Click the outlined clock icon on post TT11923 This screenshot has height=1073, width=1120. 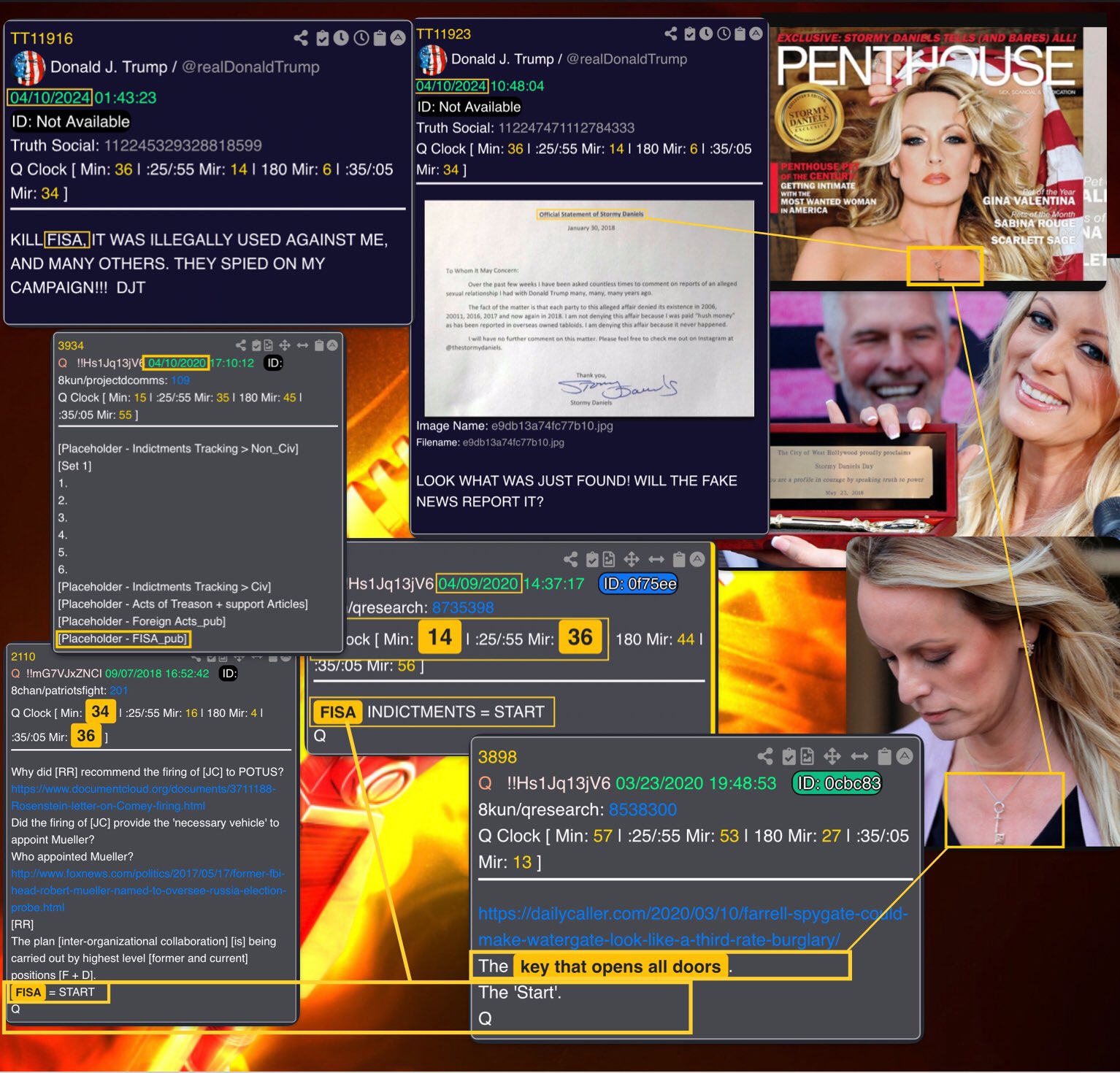point(724,34)
